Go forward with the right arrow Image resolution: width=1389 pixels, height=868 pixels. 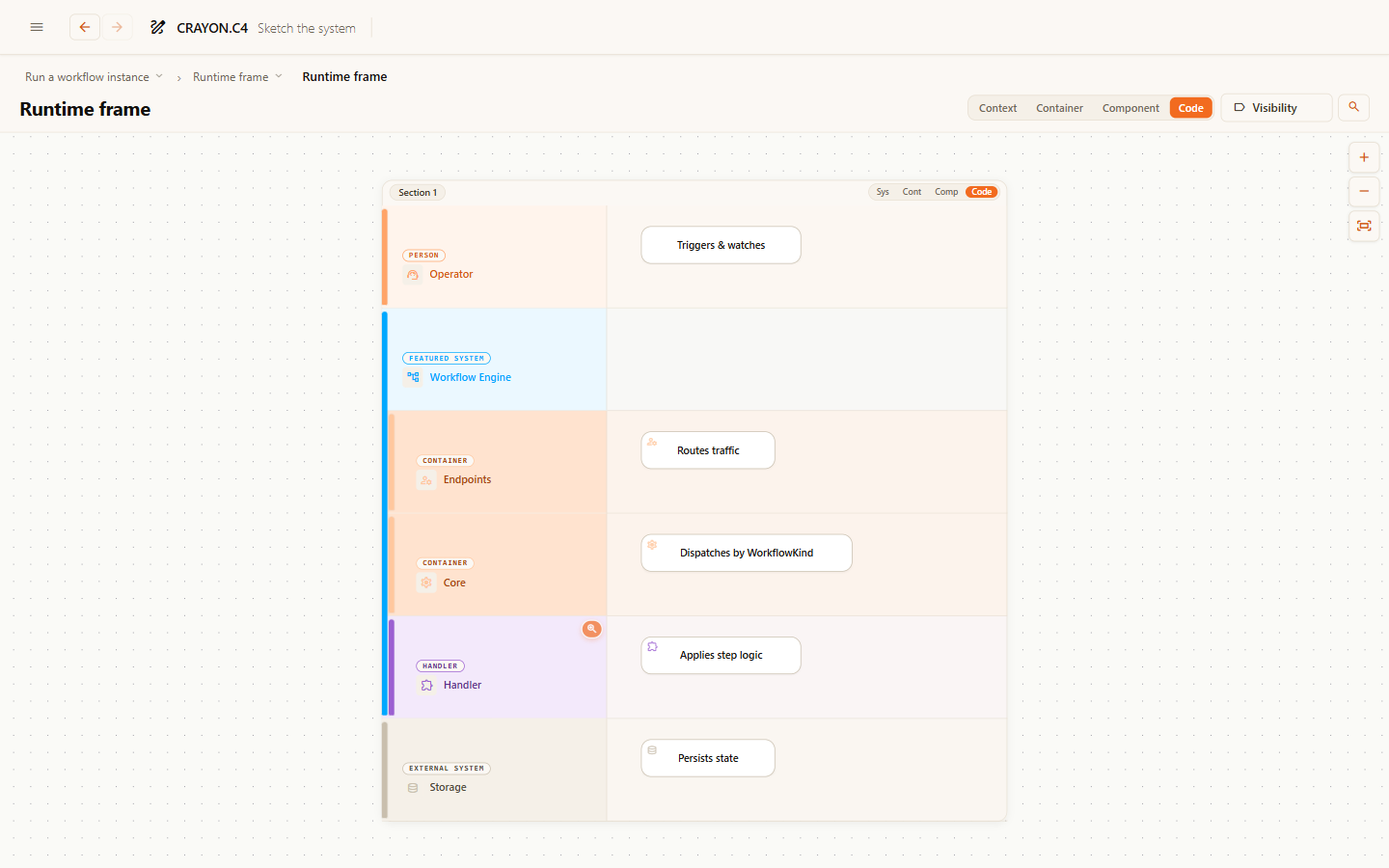pyautogui.click(x=118, y=27)
